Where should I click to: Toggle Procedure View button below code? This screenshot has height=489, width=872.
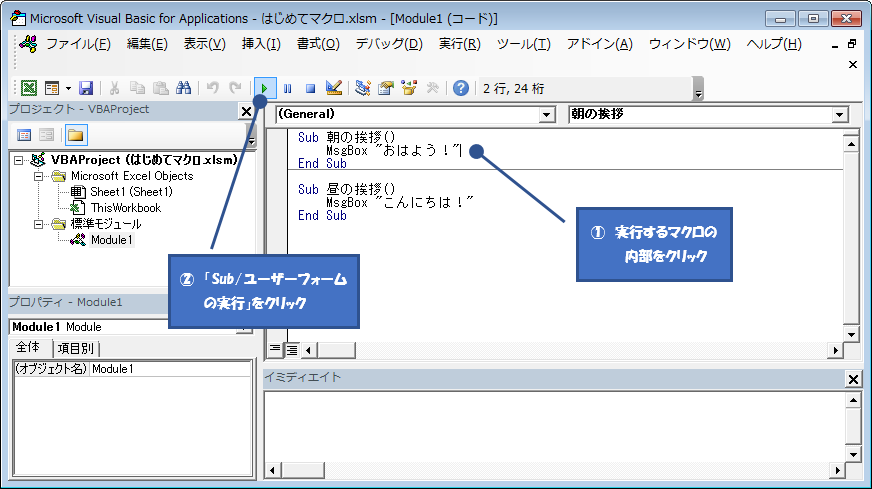pyautogui.click(x=275, y=349)
